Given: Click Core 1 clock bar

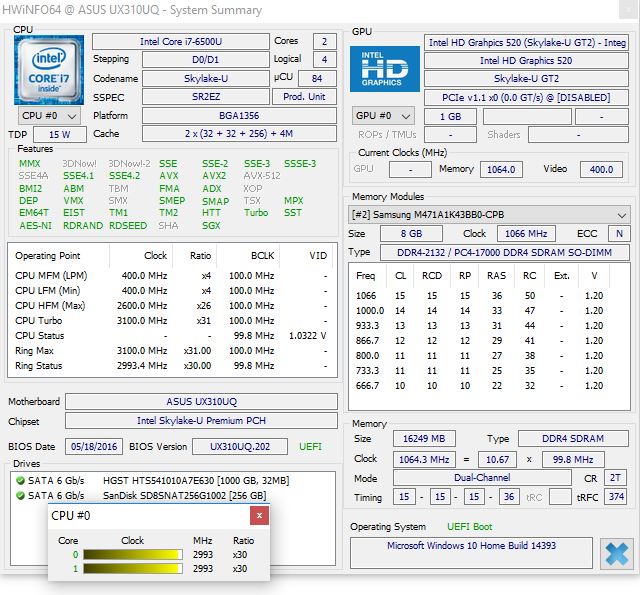Looking at the screenshot, I should (133, 568).
